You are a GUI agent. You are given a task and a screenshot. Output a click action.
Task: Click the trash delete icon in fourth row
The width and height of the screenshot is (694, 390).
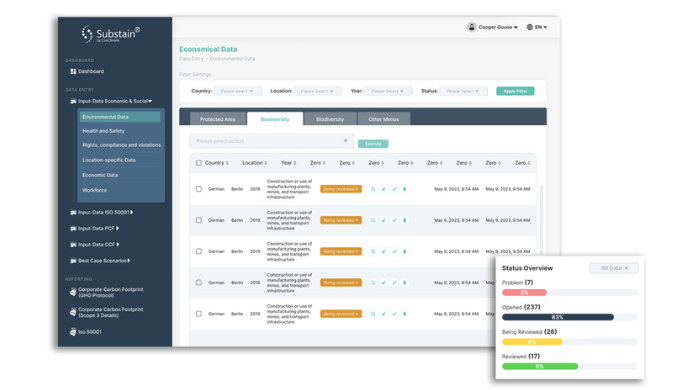tap(405, 282)
